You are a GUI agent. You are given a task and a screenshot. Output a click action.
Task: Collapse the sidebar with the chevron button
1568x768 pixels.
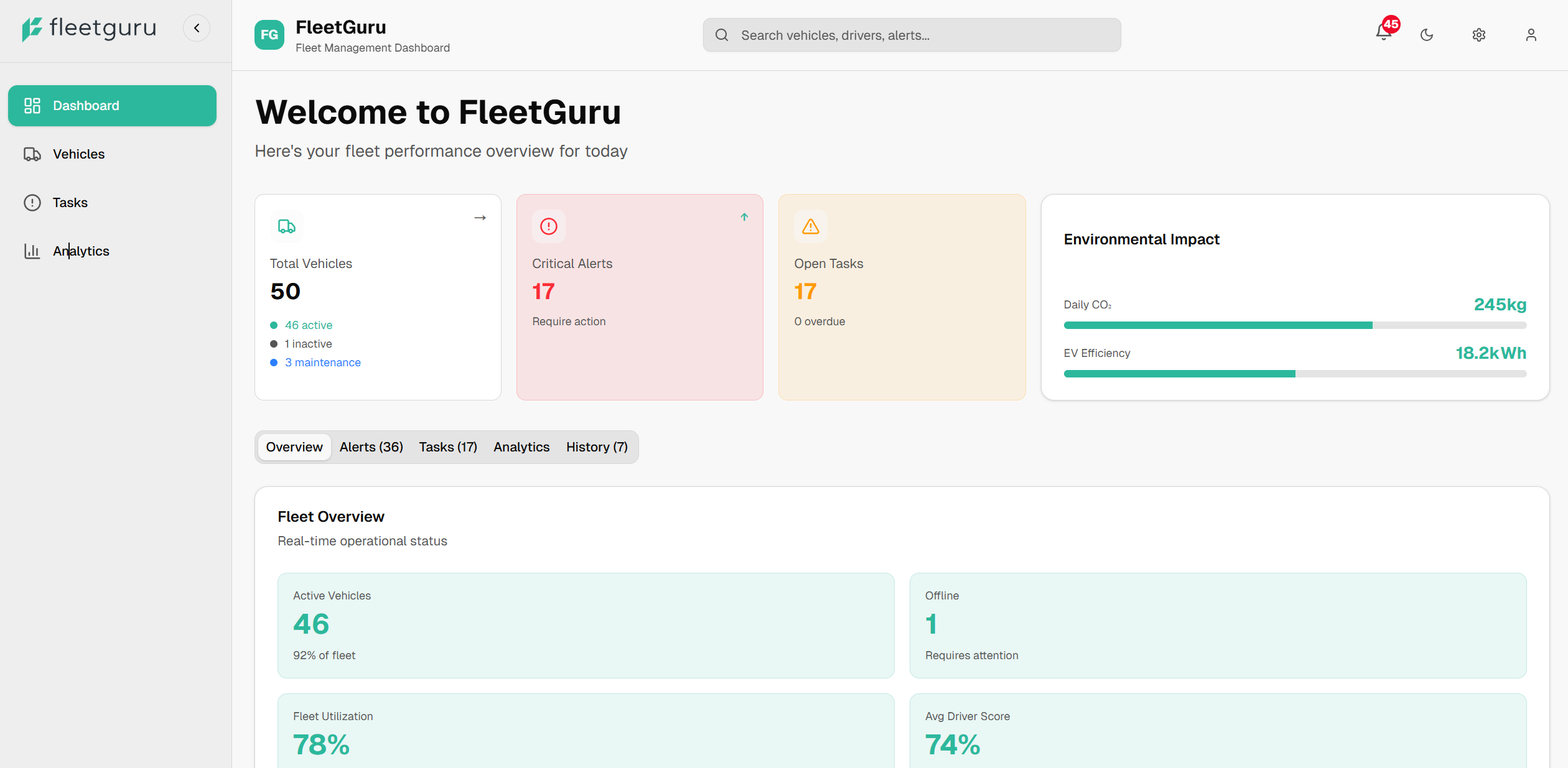point(197,27)
